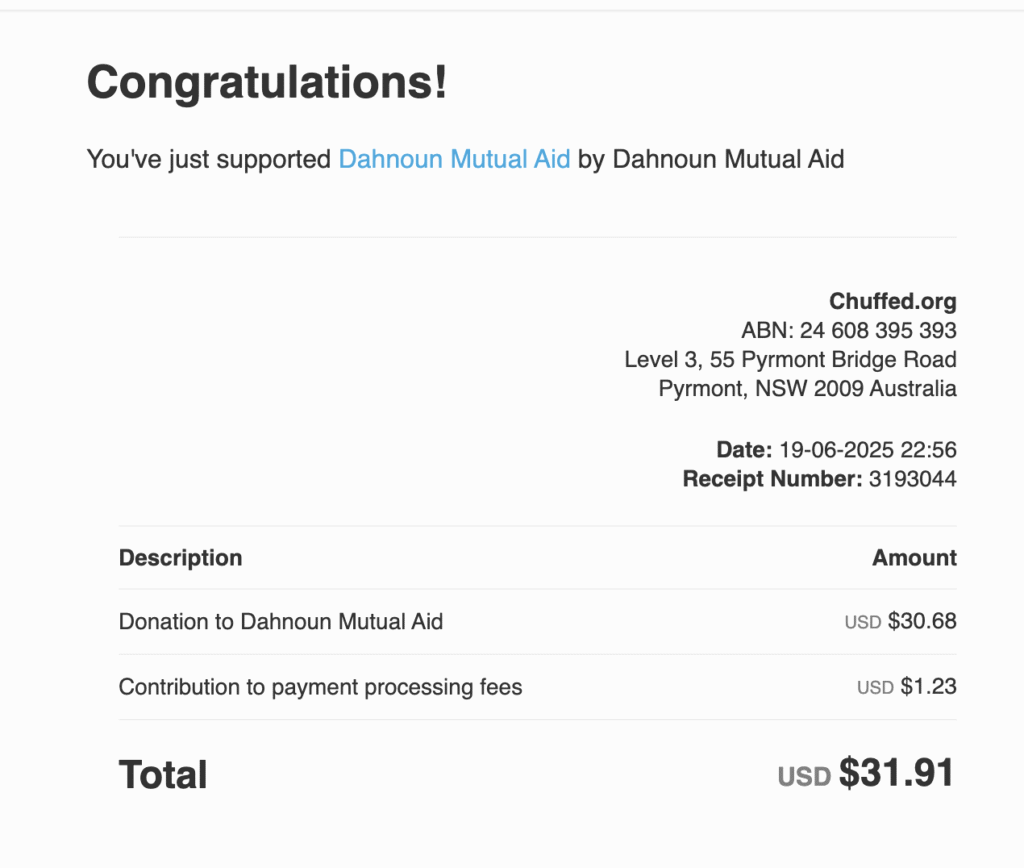The width and height of the screenshot is (1024, 868).
Task: Click the USD label beside the total
Action: point(804,777)
